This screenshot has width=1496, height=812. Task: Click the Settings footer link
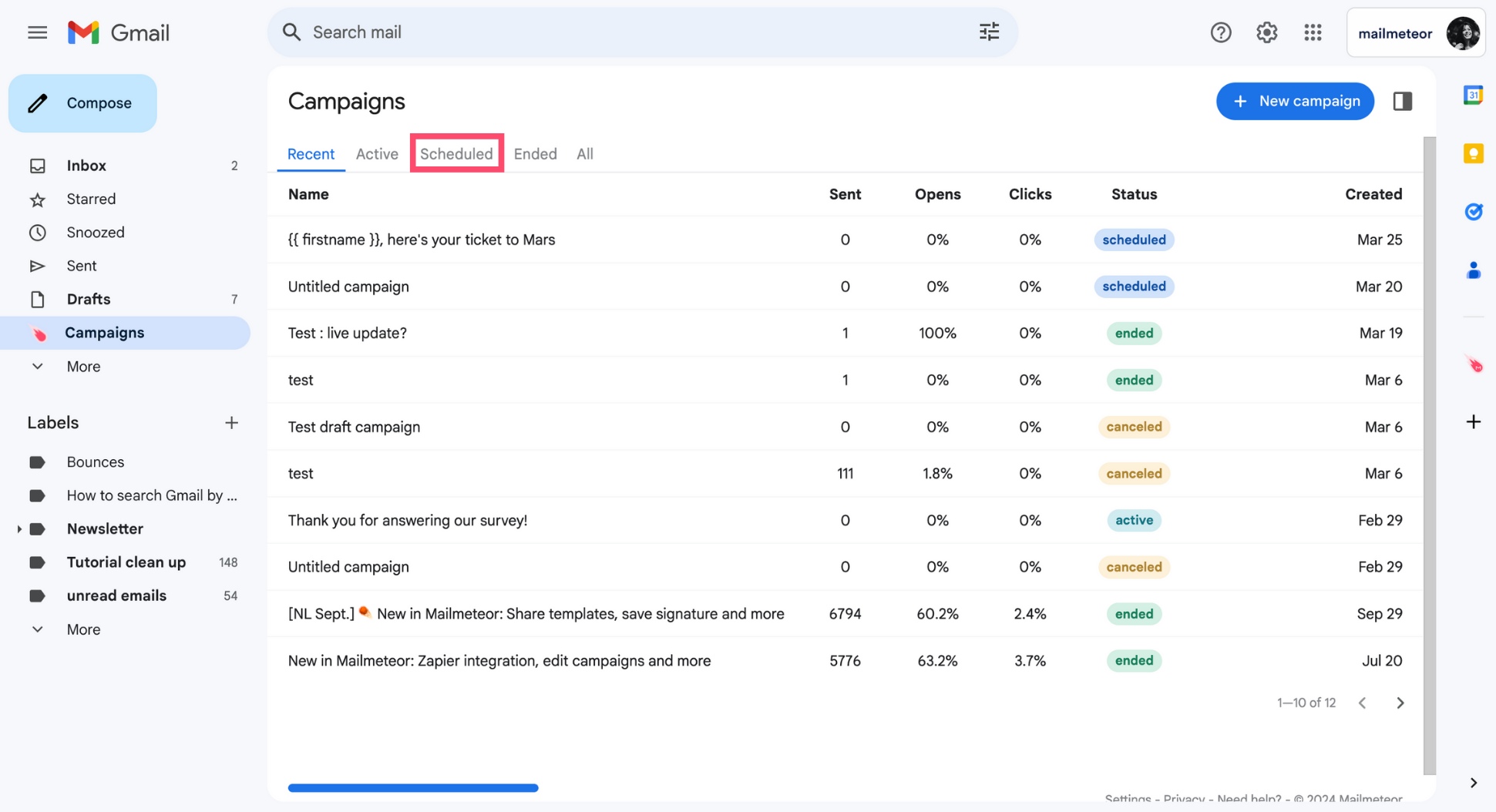(x=1128, y=799)
